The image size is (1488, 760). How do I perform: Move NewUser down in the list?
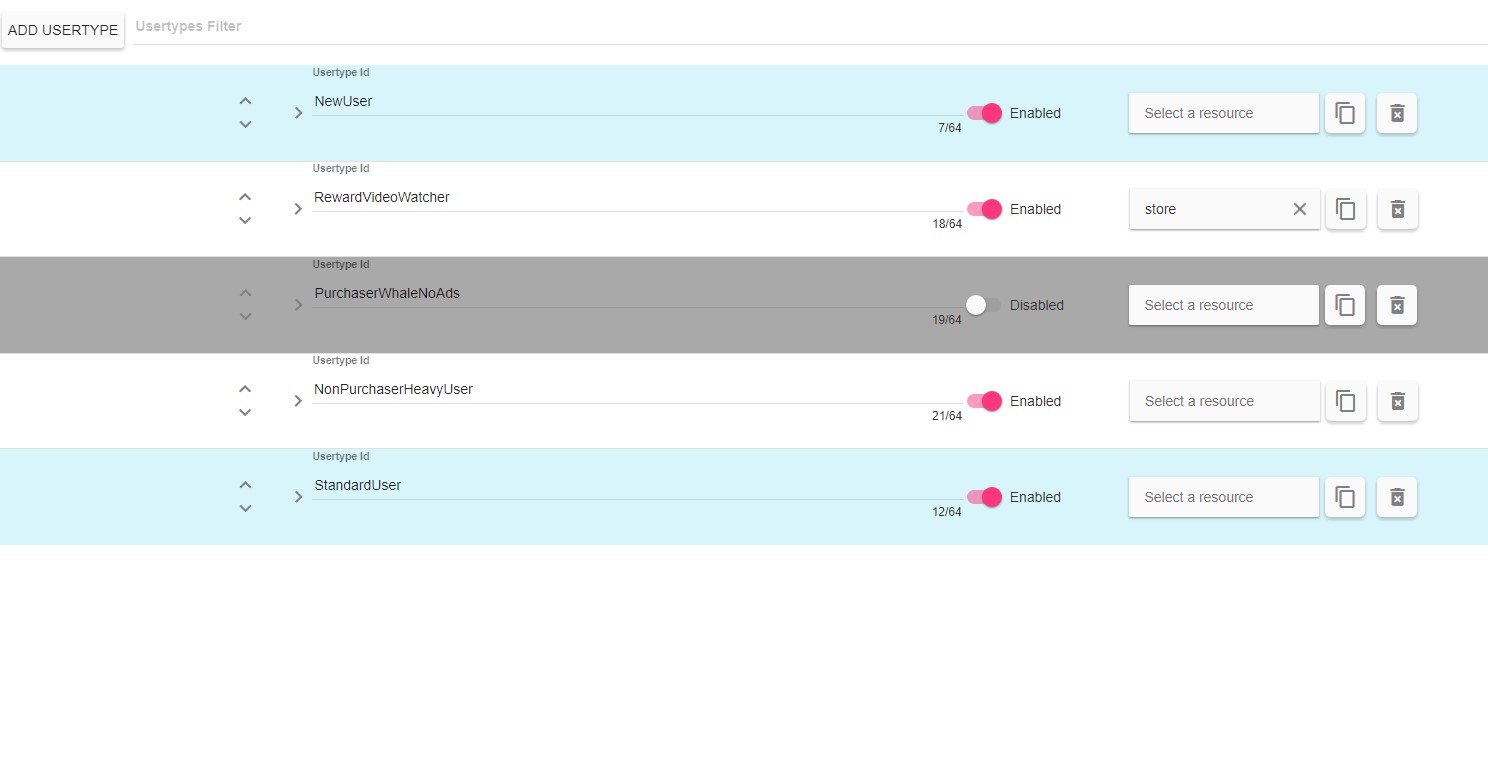[x=245, y=124]
